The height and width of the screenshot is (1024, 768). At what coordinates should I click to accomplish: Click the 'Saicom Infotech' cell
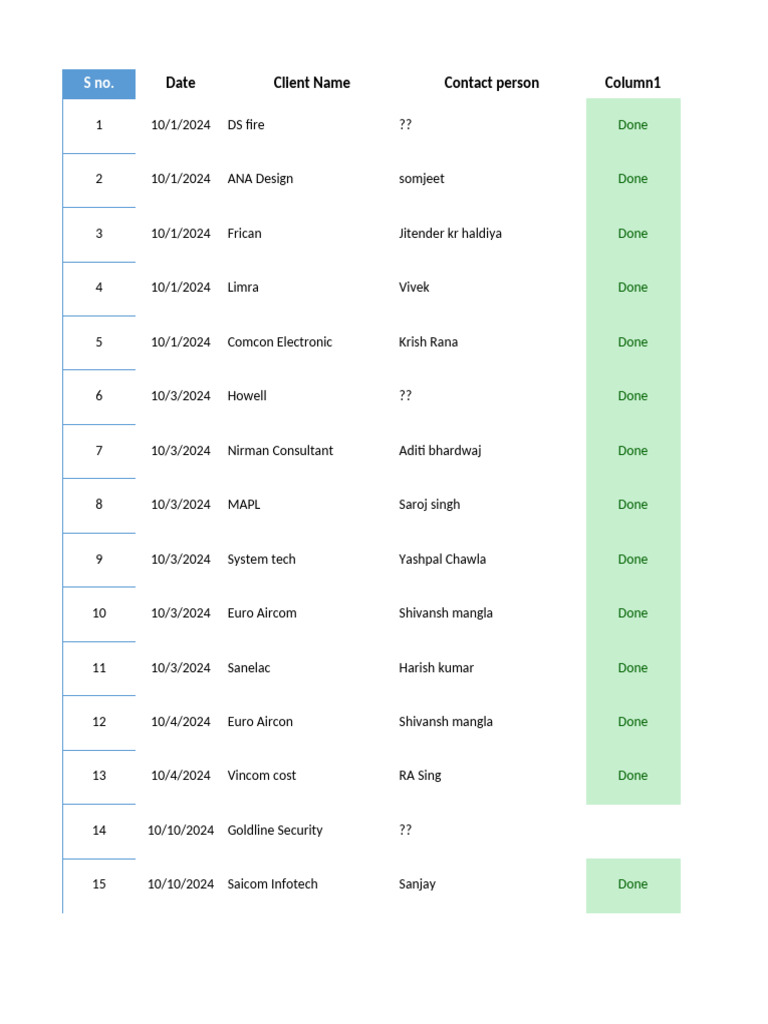click(272, 884)
